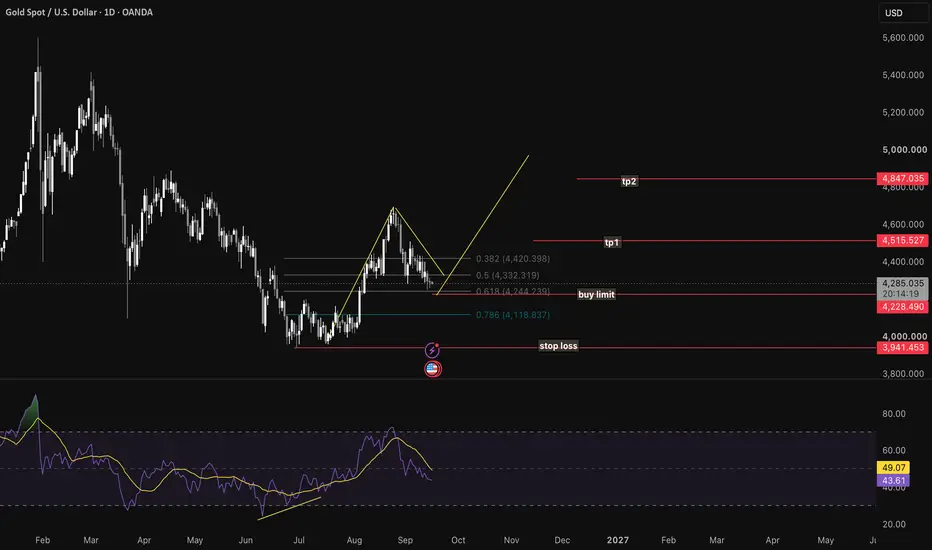The width and height of the screenshot is (932, 550).
Task: Click the US flag economic event icon
Action: tap(433, 369)
